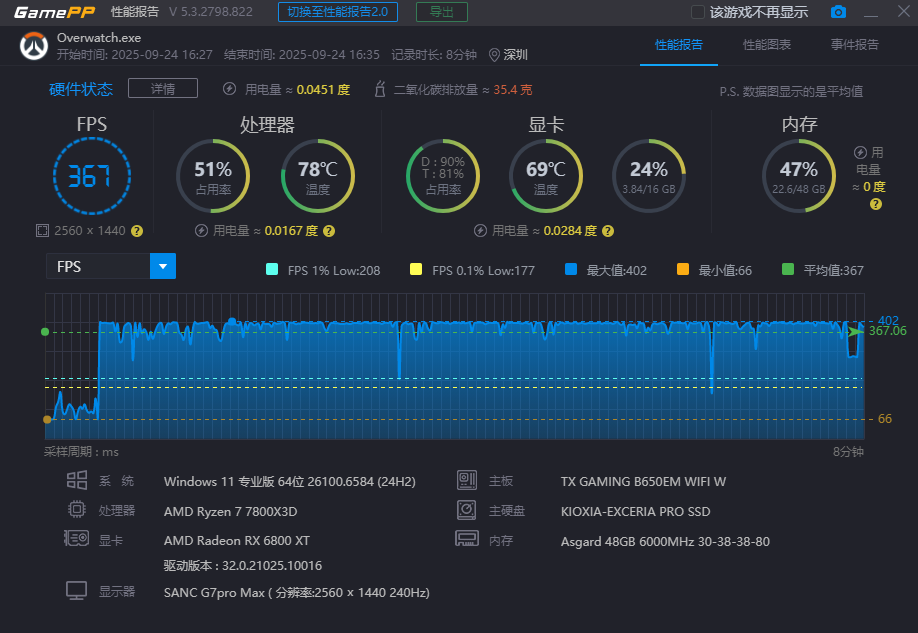Open the FPS metric dropdown arrow
The height and width of the screenshot is (633, 918).
[162, 266]
